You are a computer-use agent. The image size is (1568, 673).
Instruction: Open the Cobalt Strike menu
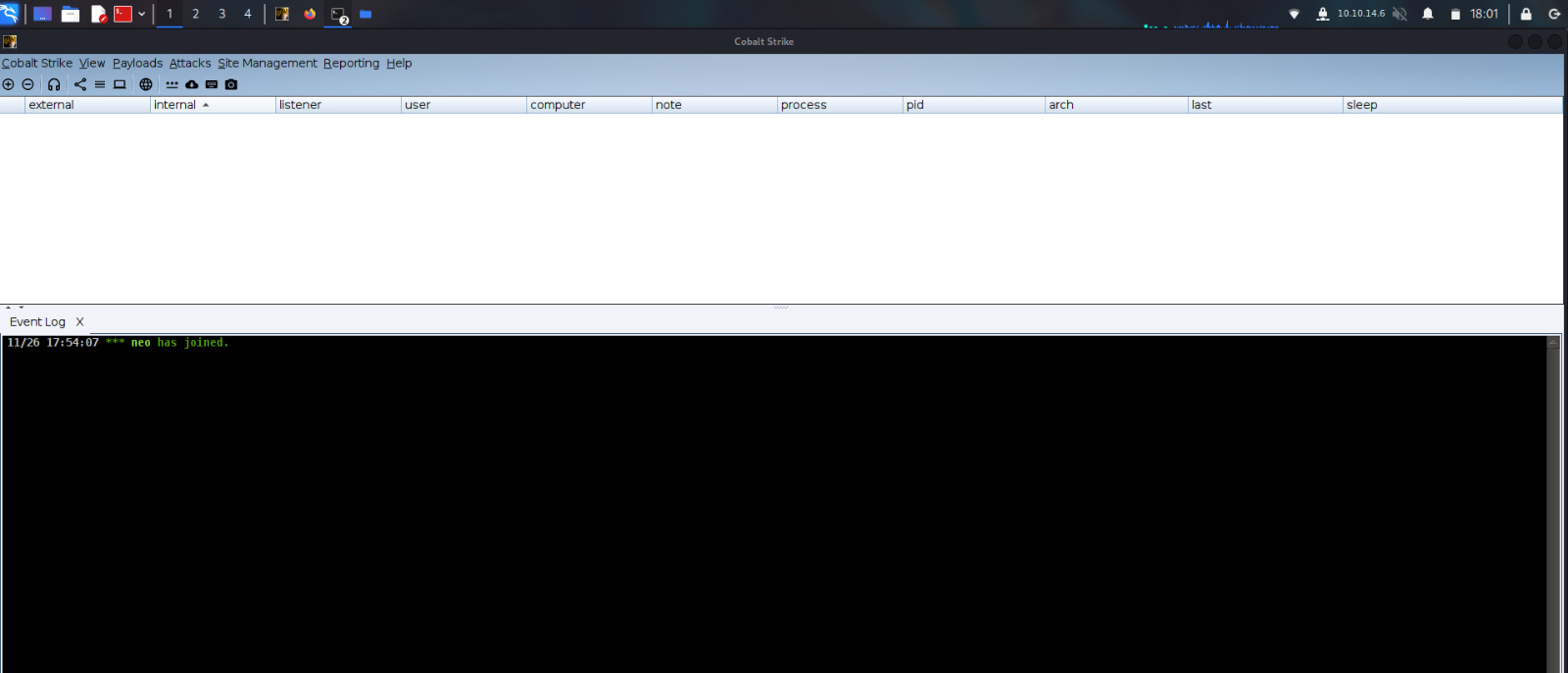coord(37,63)
